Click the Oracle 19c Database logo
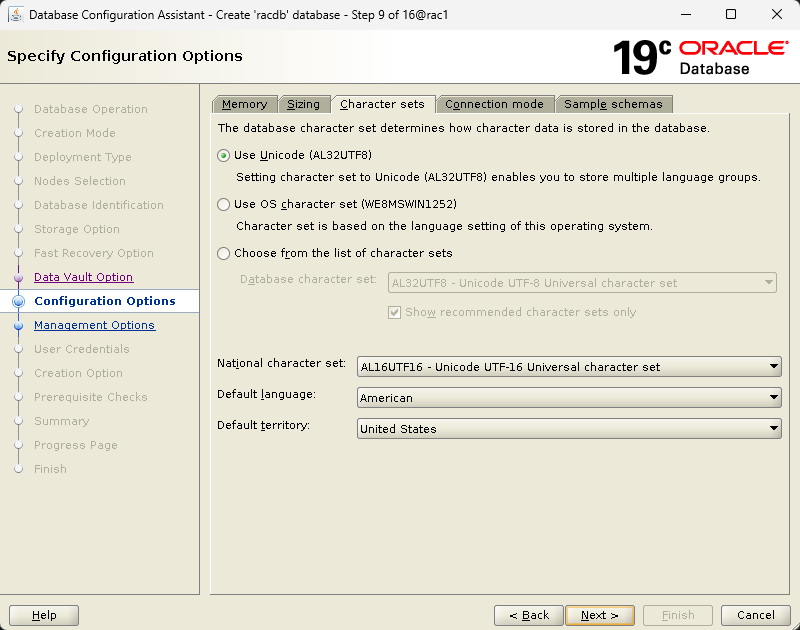 pos(700,57)
